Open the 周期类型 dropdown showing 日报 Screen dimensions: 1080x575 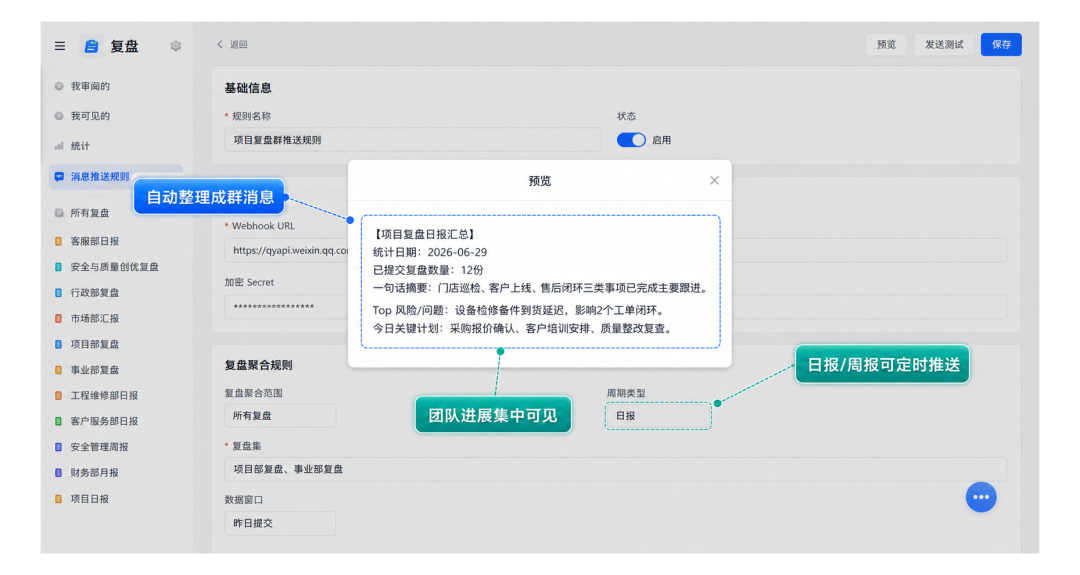pos(658,416)
